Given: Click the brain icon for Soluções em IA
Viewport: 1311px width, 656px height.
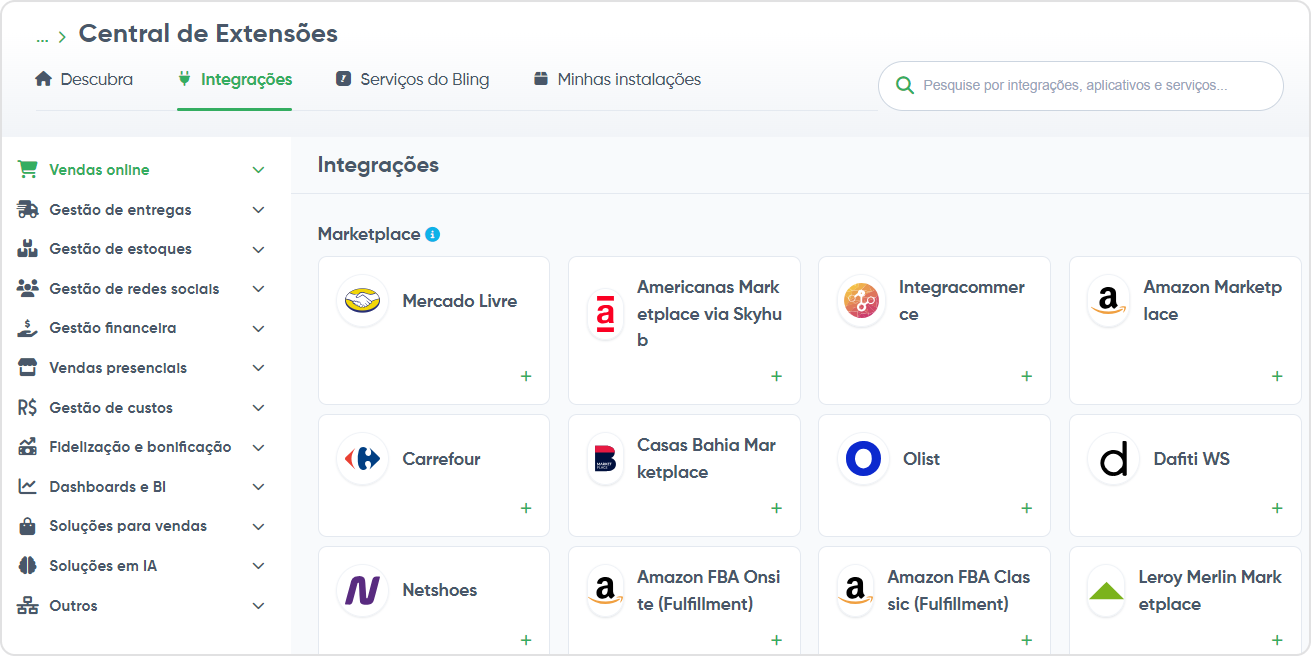Looking at the screenshot, I should click(27, 566).
